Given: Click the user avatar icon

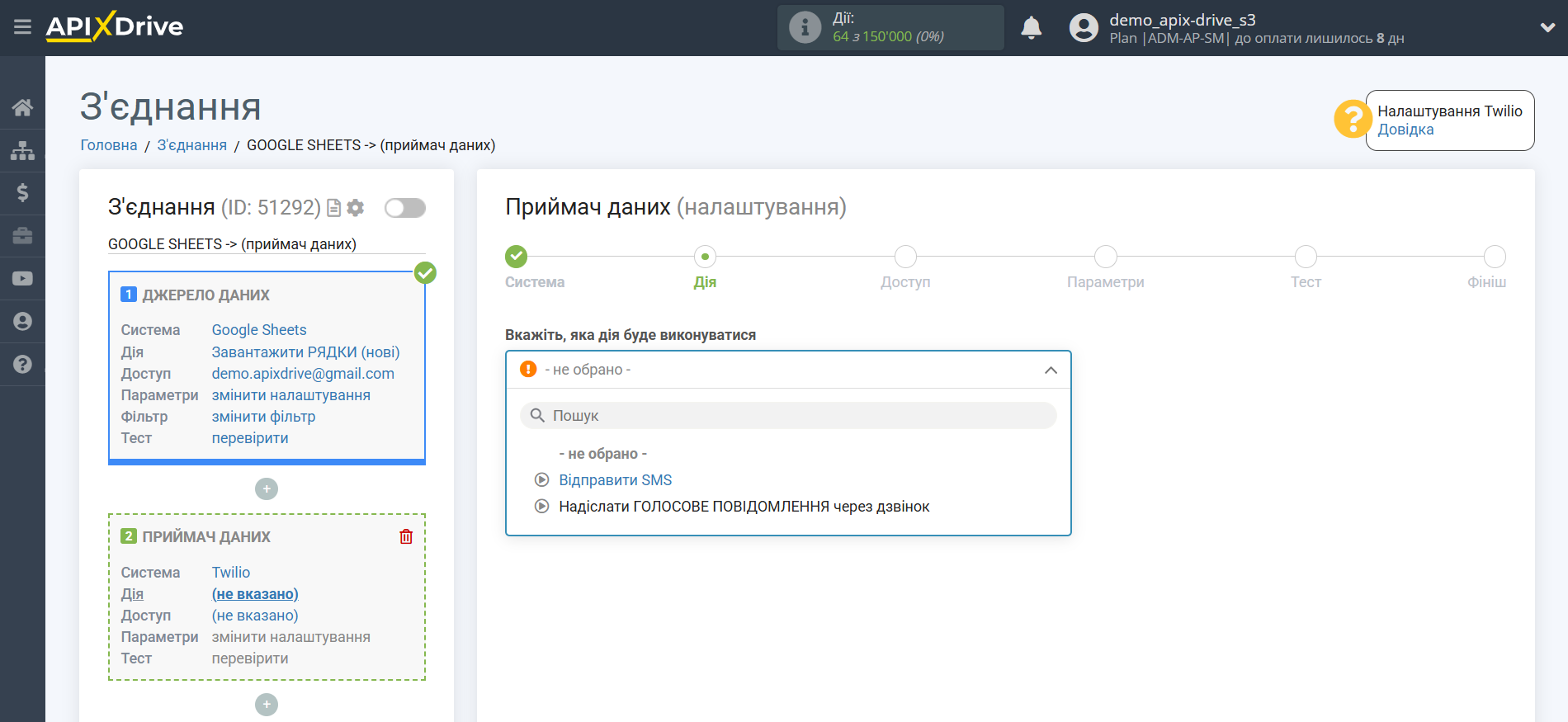Looking at the screenshot, I should pyautogui.click(x=1084, y=28).
